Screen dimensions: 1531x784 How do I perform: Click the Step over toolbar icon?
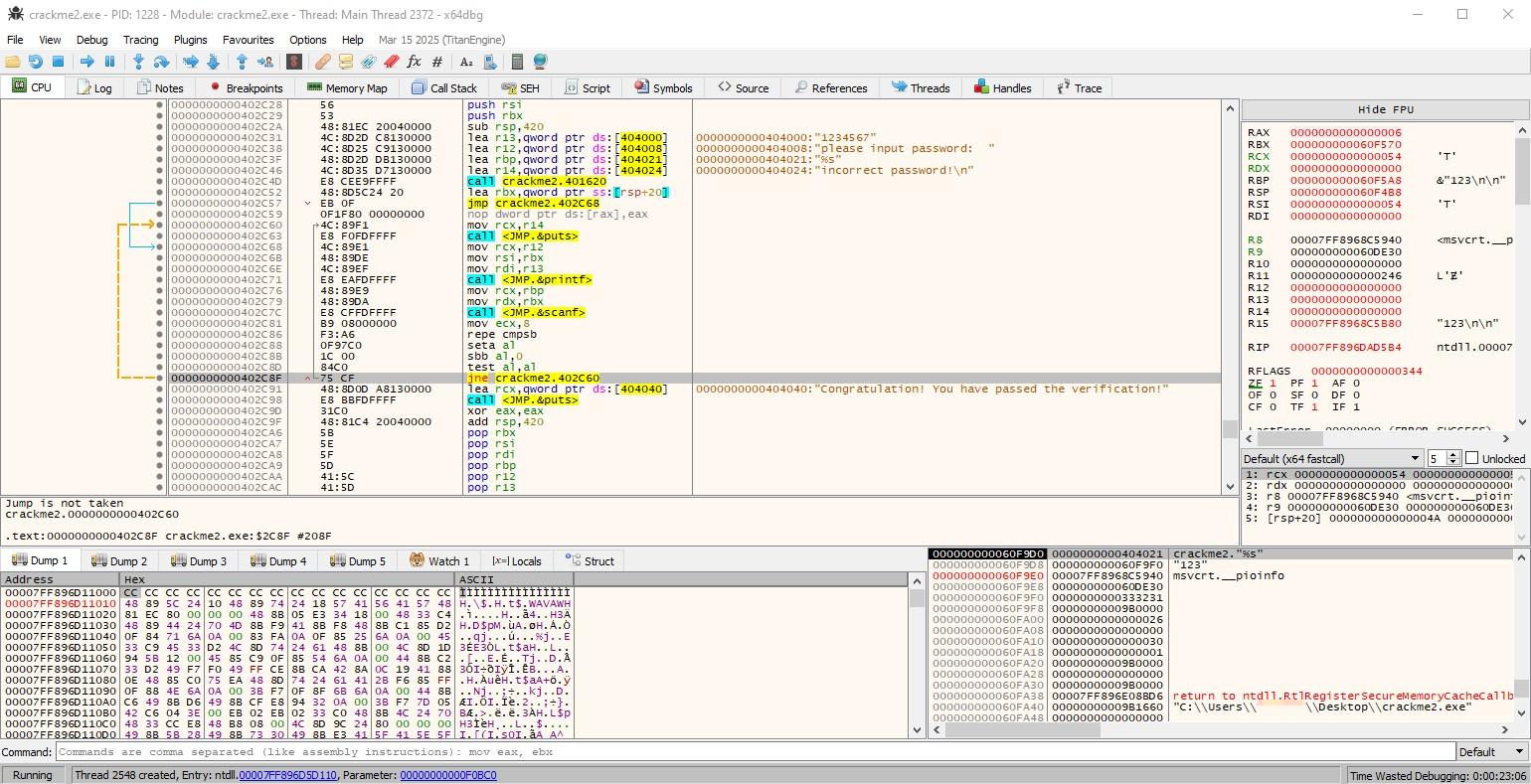point(161,62)
